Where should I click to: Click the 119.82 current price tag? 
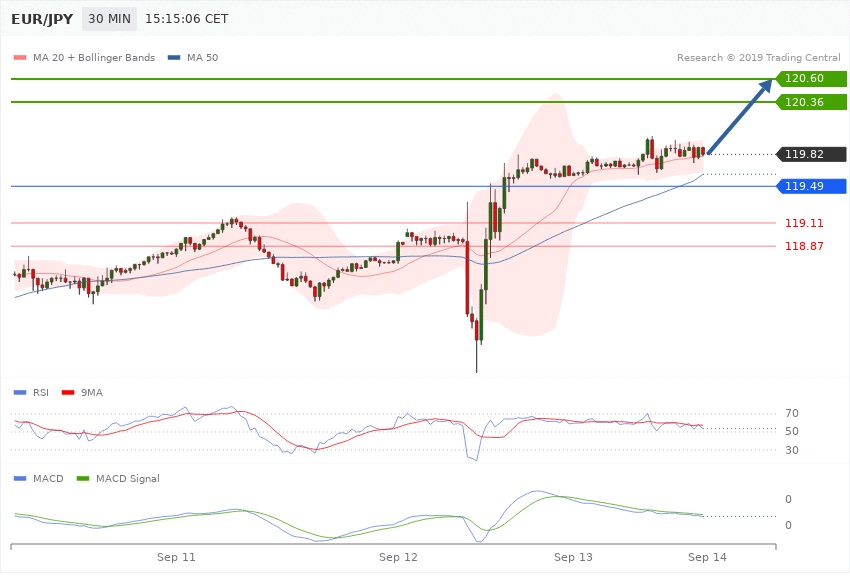[x=812, y=154]
